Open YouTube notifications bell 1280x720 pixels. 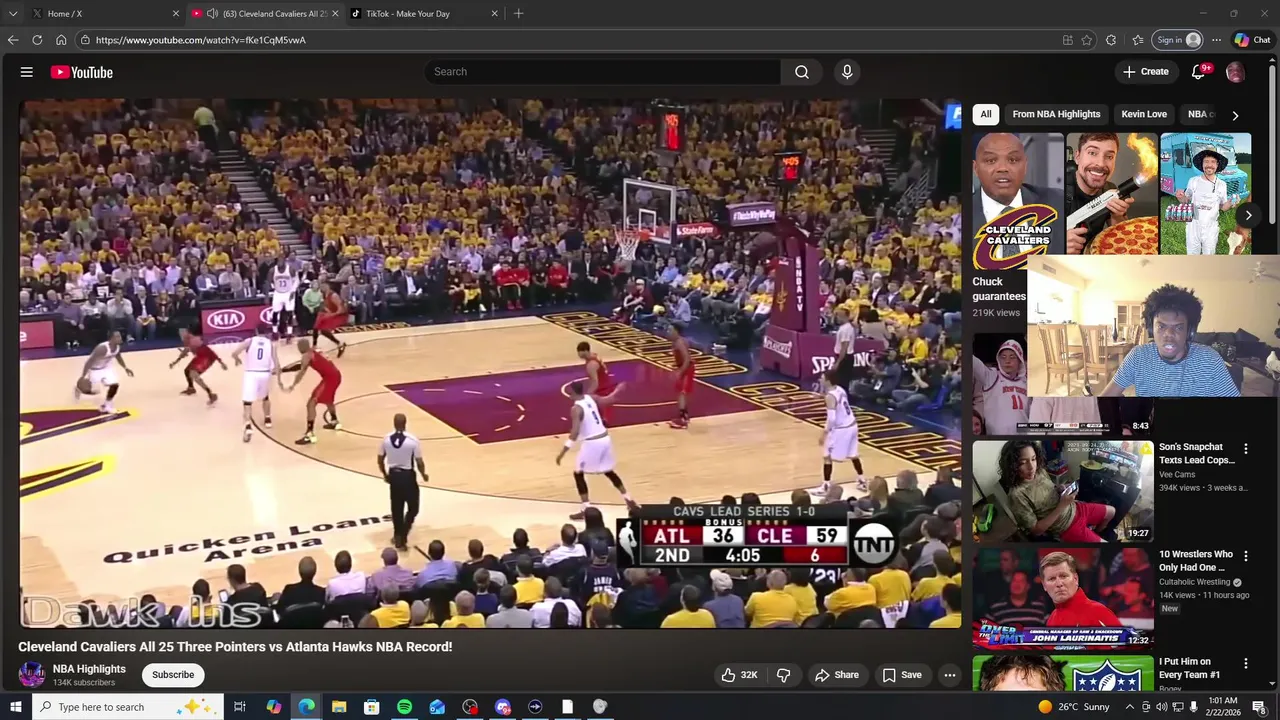pos(1198,72)
